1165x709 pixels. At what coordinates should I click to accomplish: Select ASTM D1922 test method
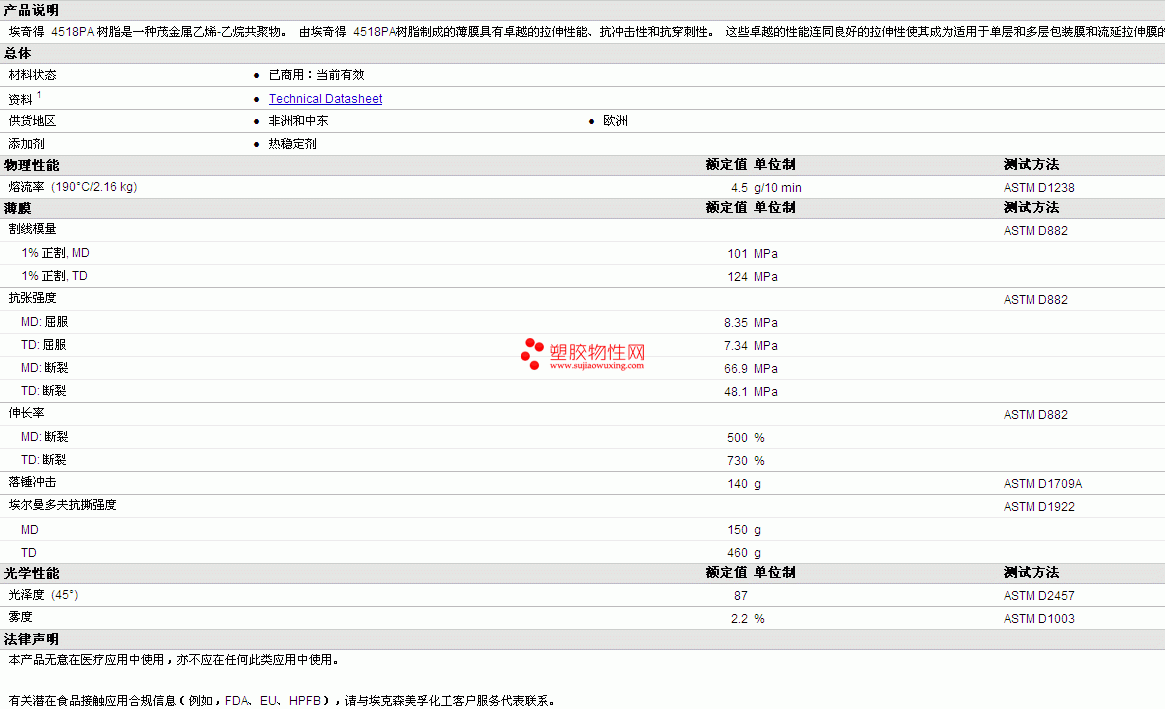coord(1039,507)
